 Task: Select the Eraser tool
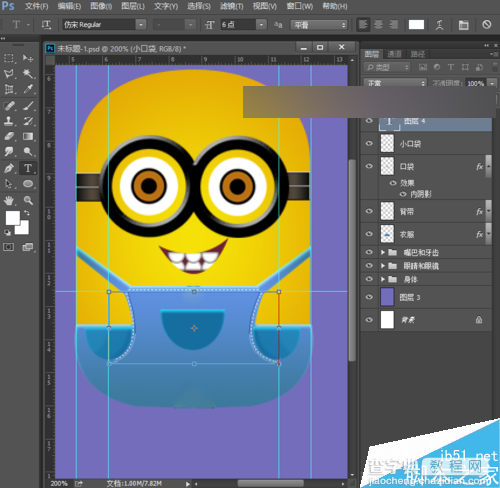click(9, 136)
